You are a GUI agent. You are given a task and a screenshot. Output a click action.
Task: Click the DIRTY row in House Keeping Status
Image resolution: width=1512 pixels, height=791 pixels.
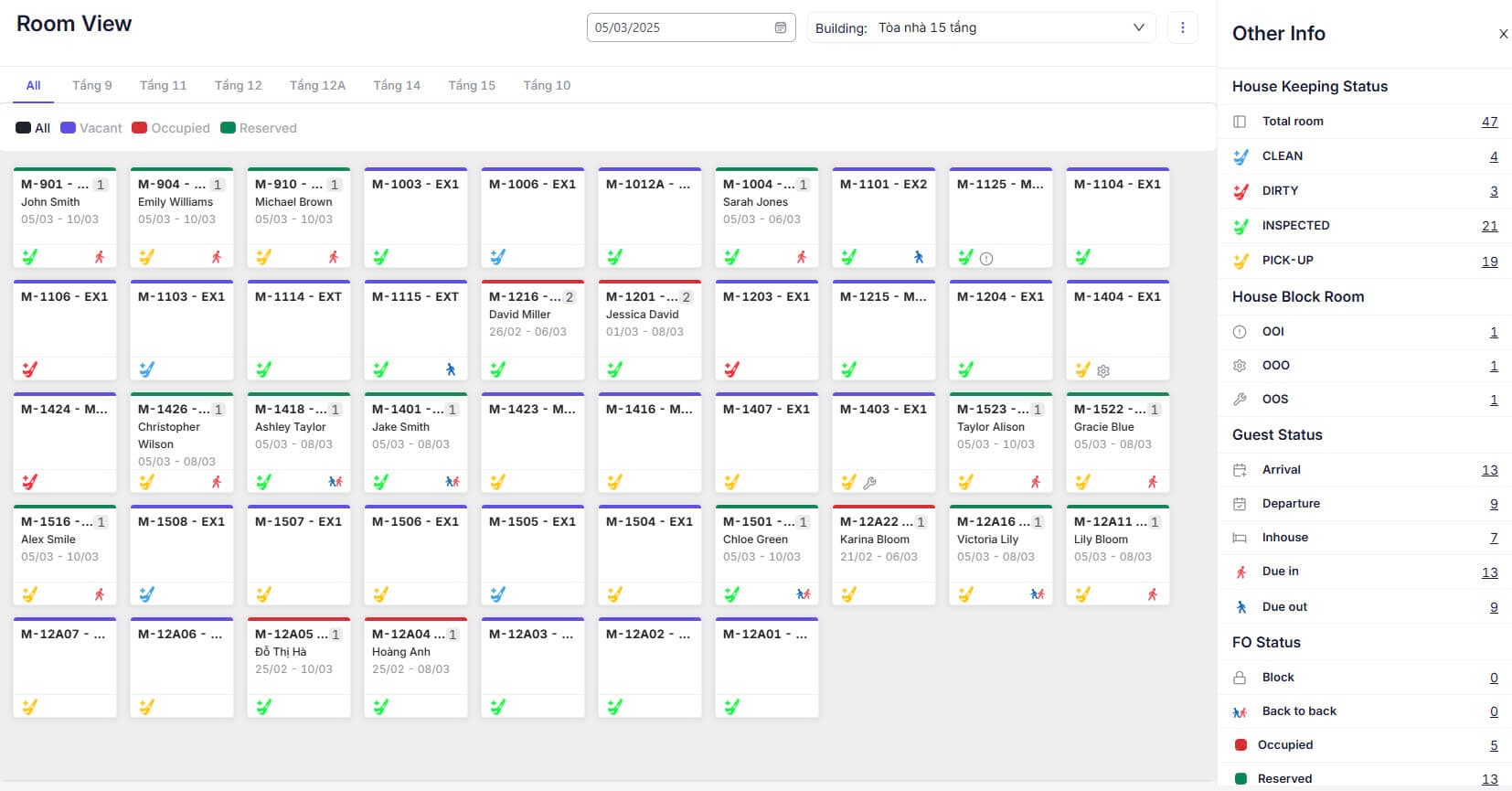[x=1365, y=191]
